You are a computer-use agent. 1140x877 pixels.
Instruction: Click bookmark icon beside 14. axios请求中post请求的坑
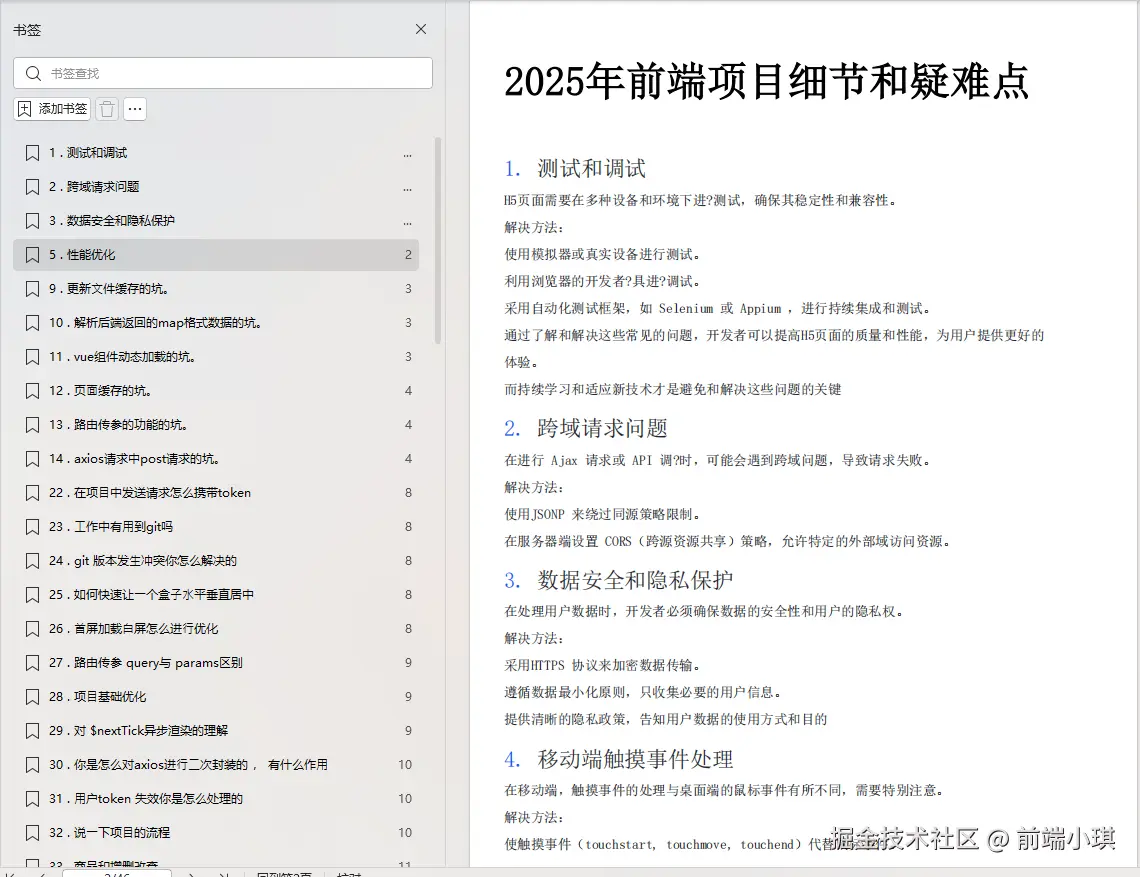coord(32,459)
